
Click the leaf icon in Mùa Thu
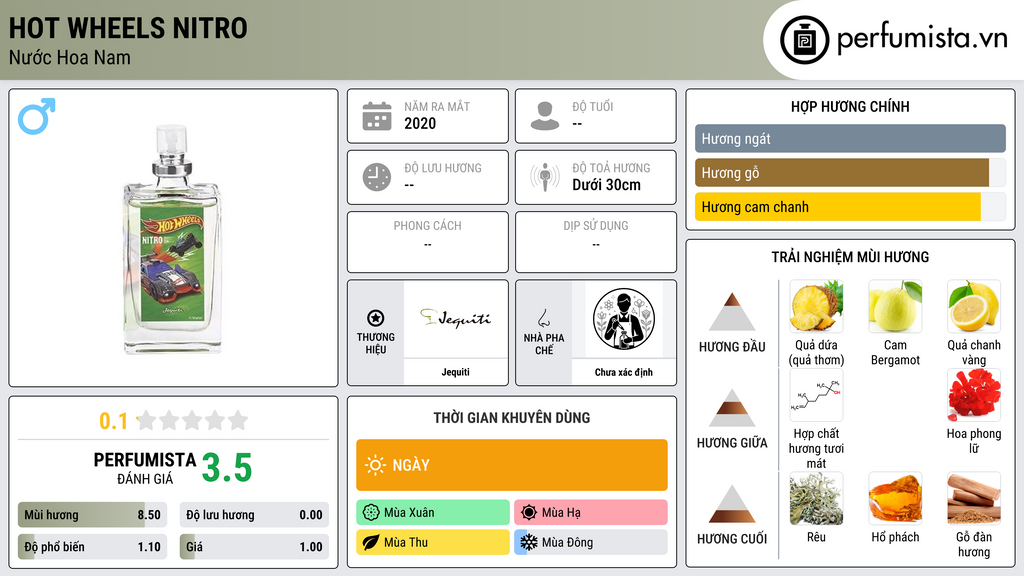pos(371,542)
